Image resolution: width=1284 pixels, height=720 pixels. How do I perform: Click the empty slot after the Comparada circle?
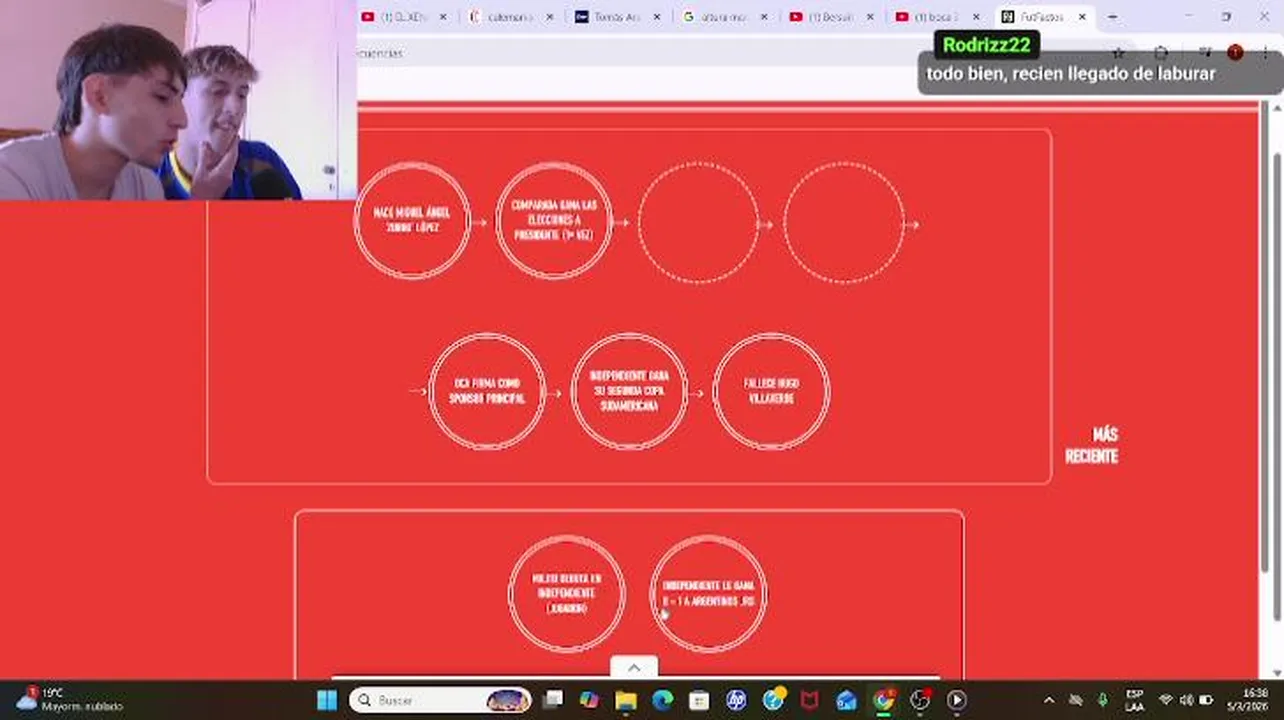coord(698,223)
